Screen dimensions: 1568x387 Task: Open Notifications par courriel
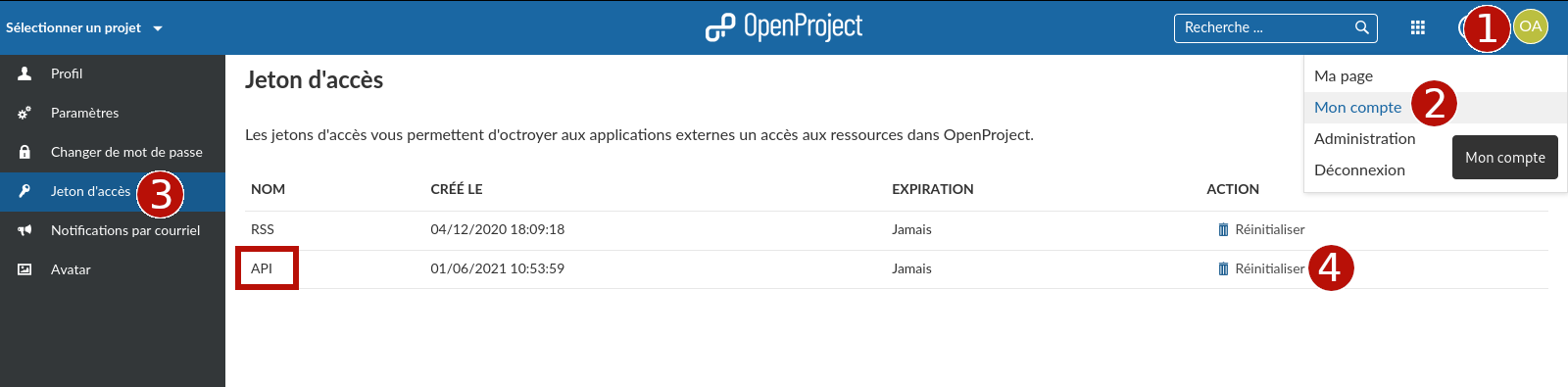pyautogui.click(x=113, y=230)
